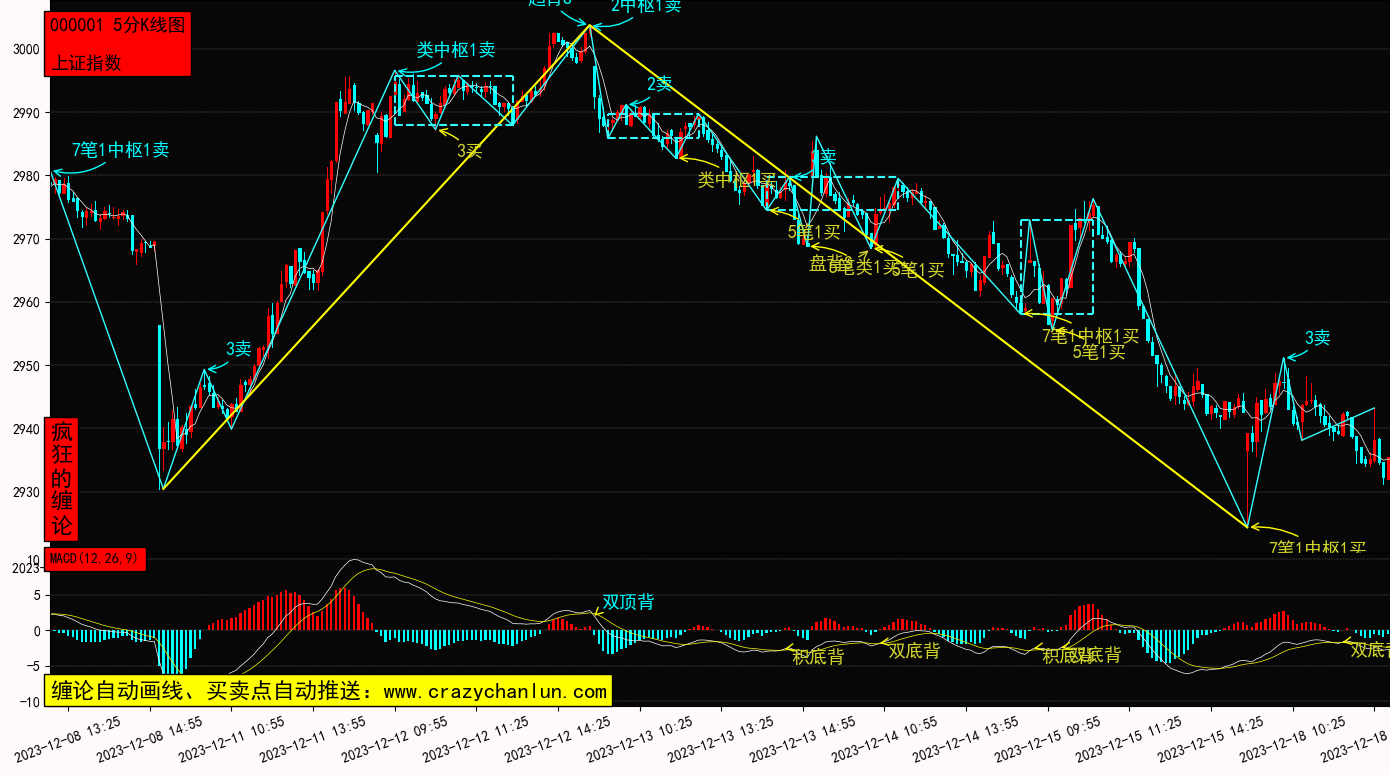Click the "双顶背" divergence label in MACD
This screenshot has width=1390, height=775.
(629, 602)
